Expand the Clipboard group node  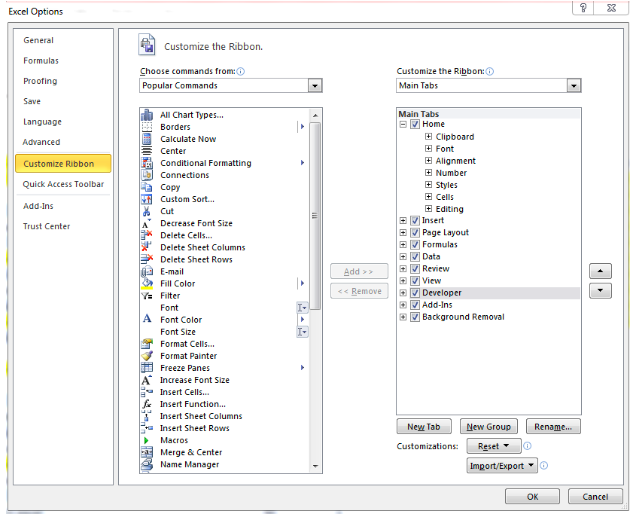[x=428, y=137]
